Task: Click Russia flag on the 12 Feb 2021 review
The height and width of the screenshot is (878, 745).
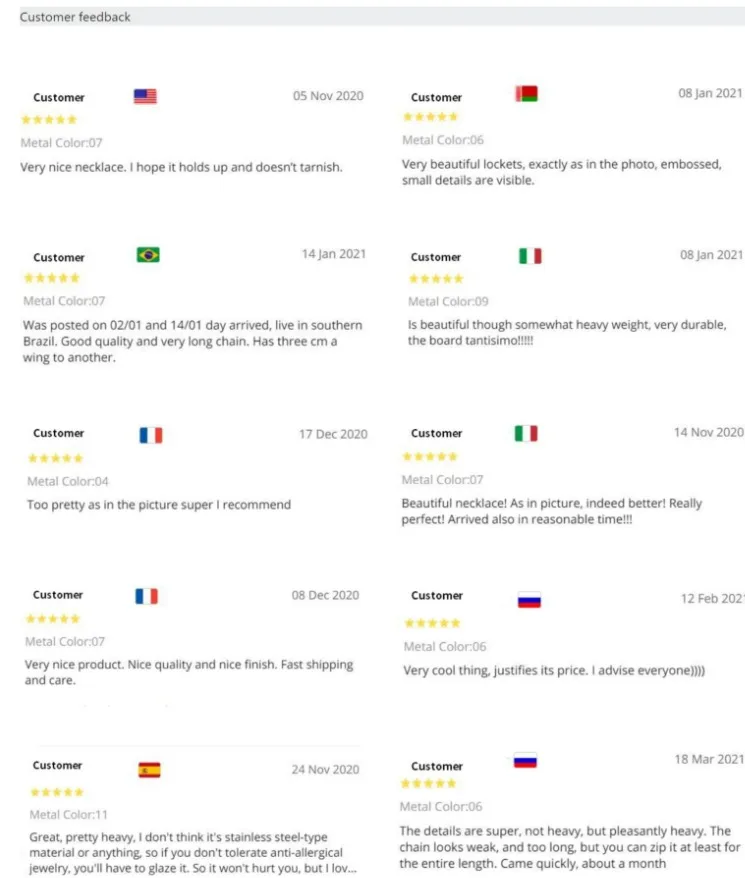Action: pos(529,600)
